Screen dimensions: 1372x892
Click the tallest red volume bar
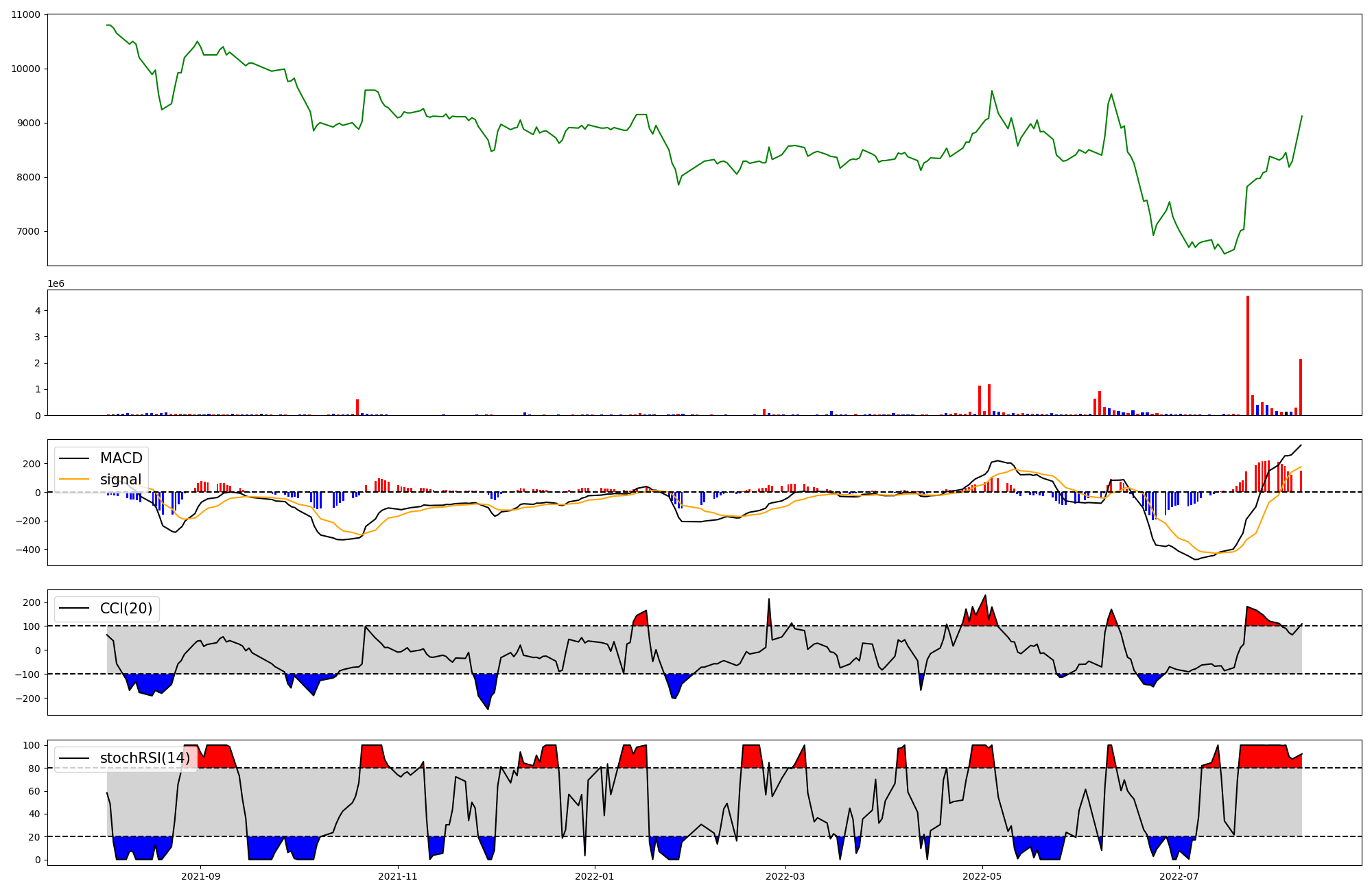[x=1248, y=355]
